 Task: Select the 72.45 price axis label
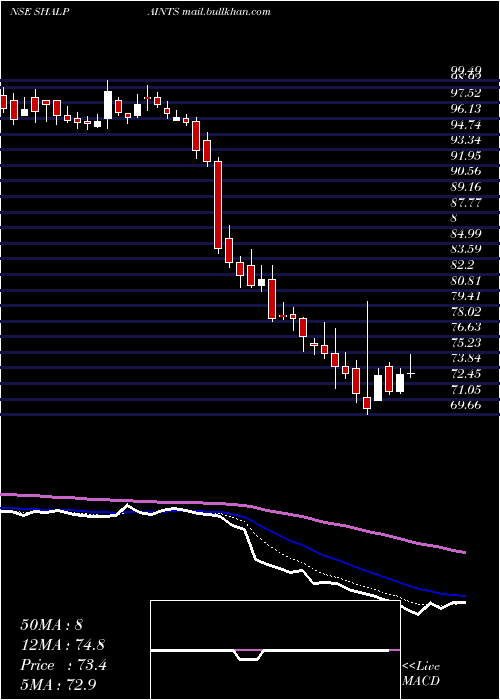(x=466, y=374)
